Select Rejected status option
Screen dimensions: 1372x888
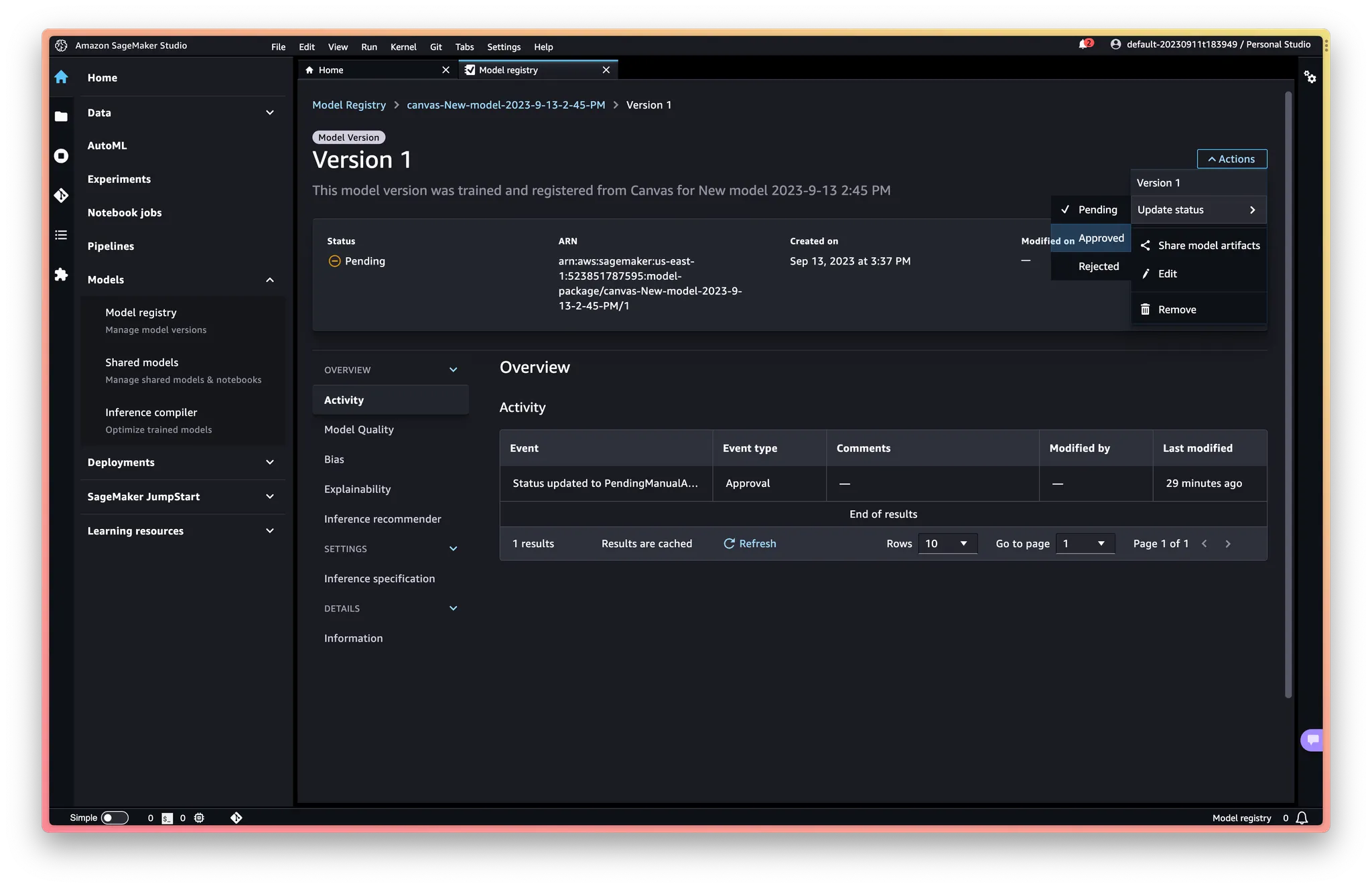pyautogui.click(x=1098, y=267)
